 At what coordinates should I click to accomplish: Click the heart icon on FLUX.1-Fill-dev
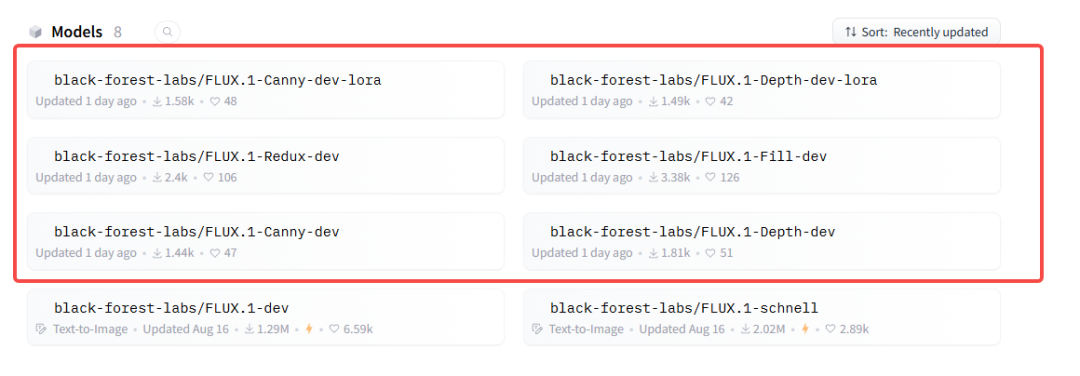pos(711,178)
